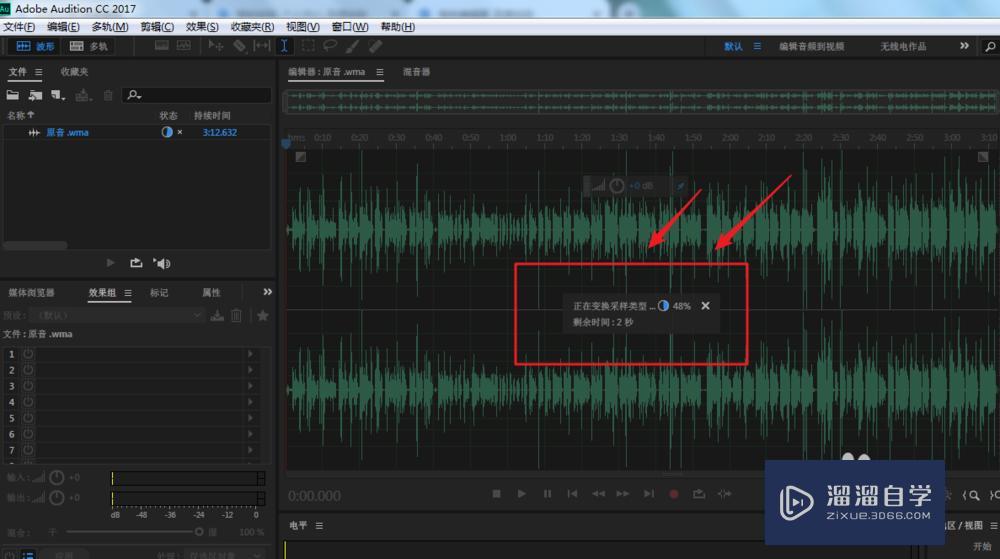Switch to the 混音器 tab
The image size is (1000, 559).
[x=416, y=72]
